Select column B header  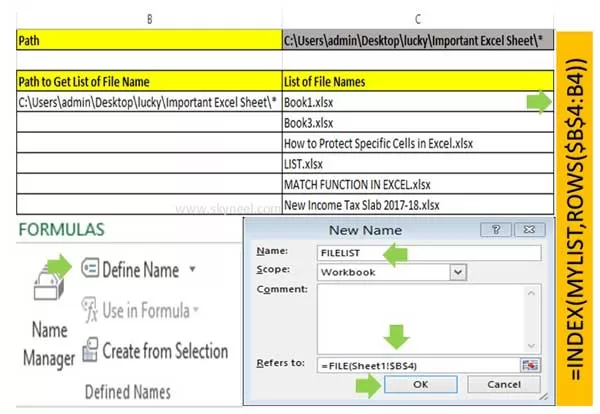[150, 19]
